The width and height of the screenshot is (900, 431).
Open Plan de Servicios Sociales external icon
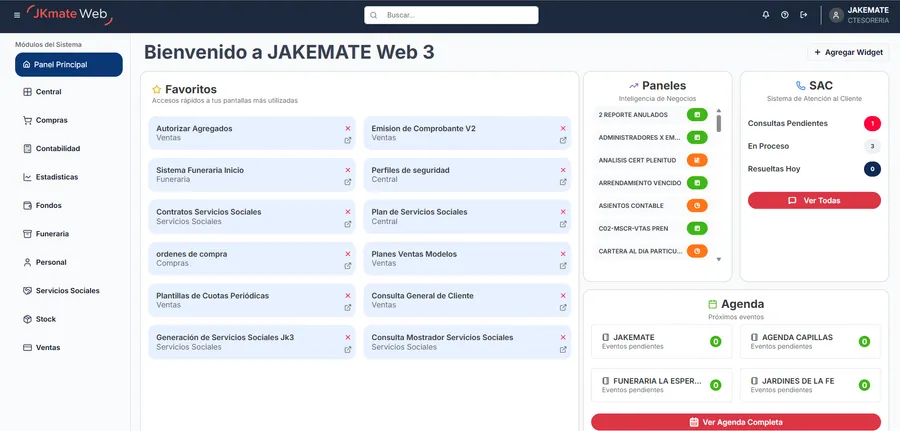pyautogui.click(x=562, y=224)
